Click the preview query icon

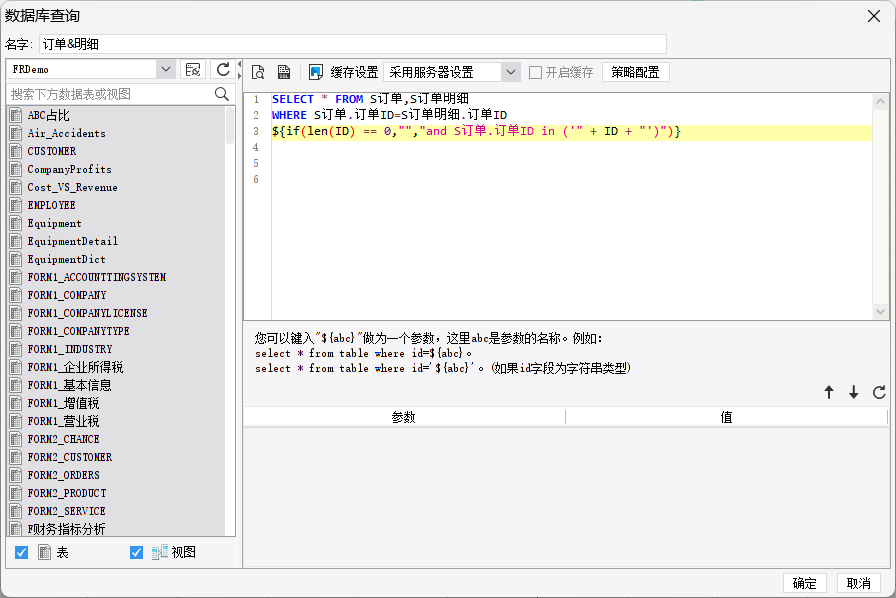tap(258, 72)
